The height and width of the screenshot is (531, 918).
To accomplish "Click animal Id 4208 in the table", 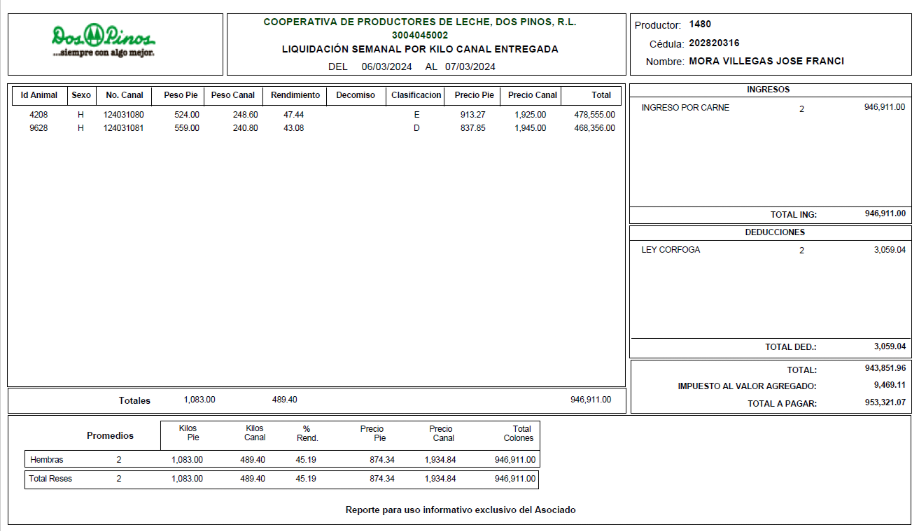I will coord(38,115).
